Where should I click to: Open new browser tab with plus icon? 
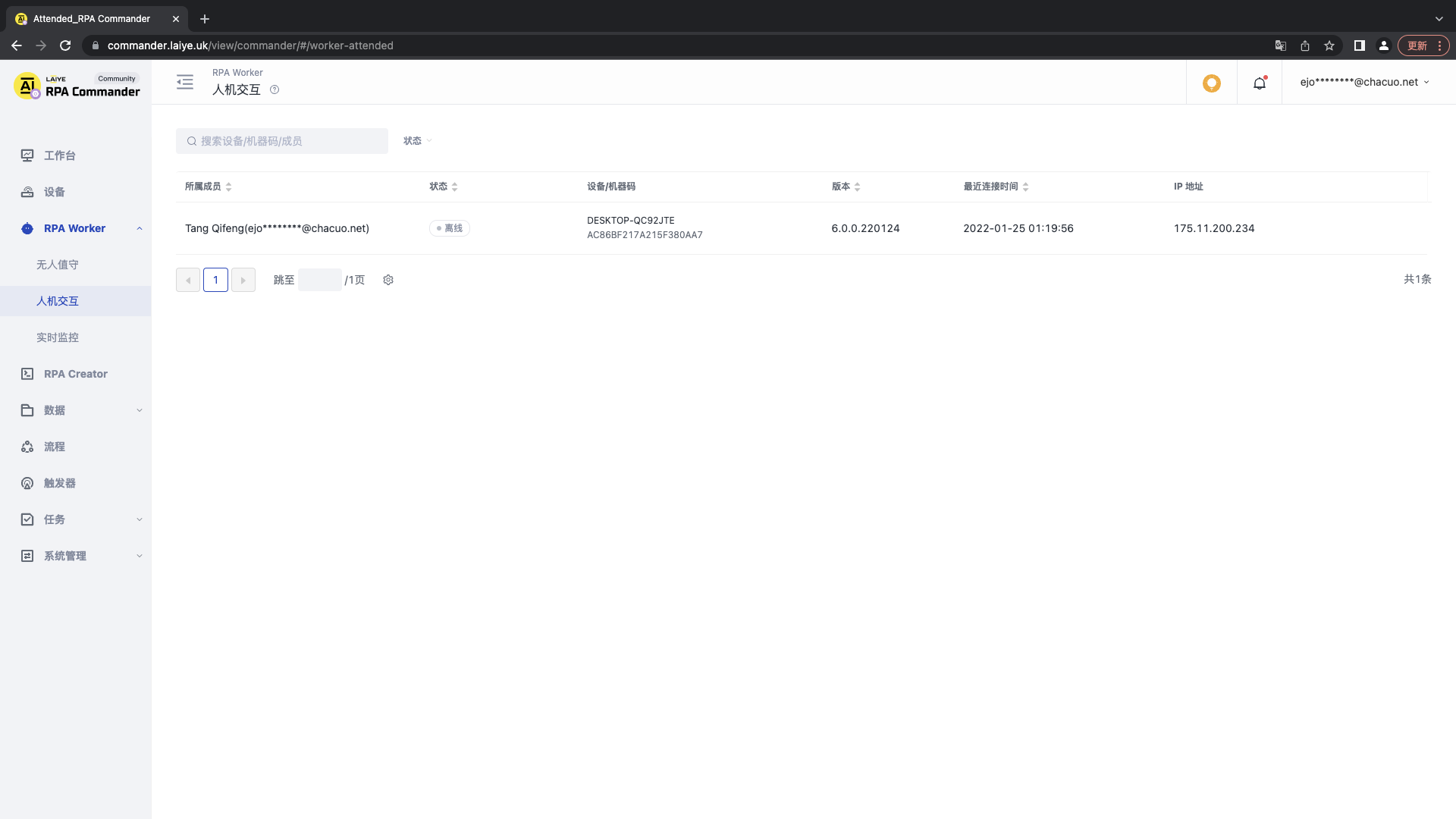tap(205, 19)
